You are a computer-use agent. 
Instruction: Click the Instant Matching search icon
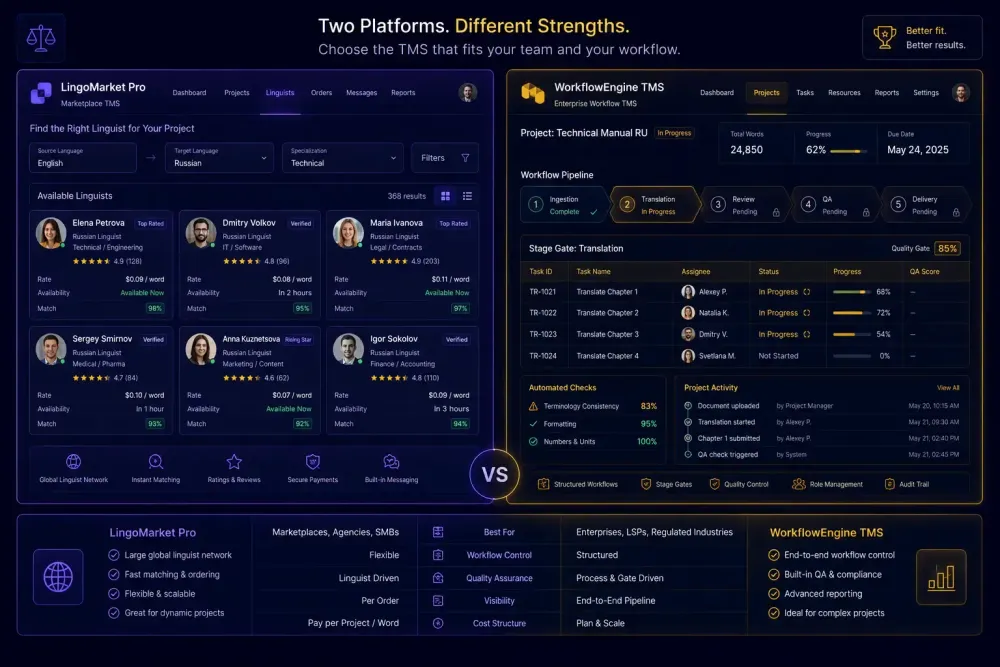pos(156,461)
